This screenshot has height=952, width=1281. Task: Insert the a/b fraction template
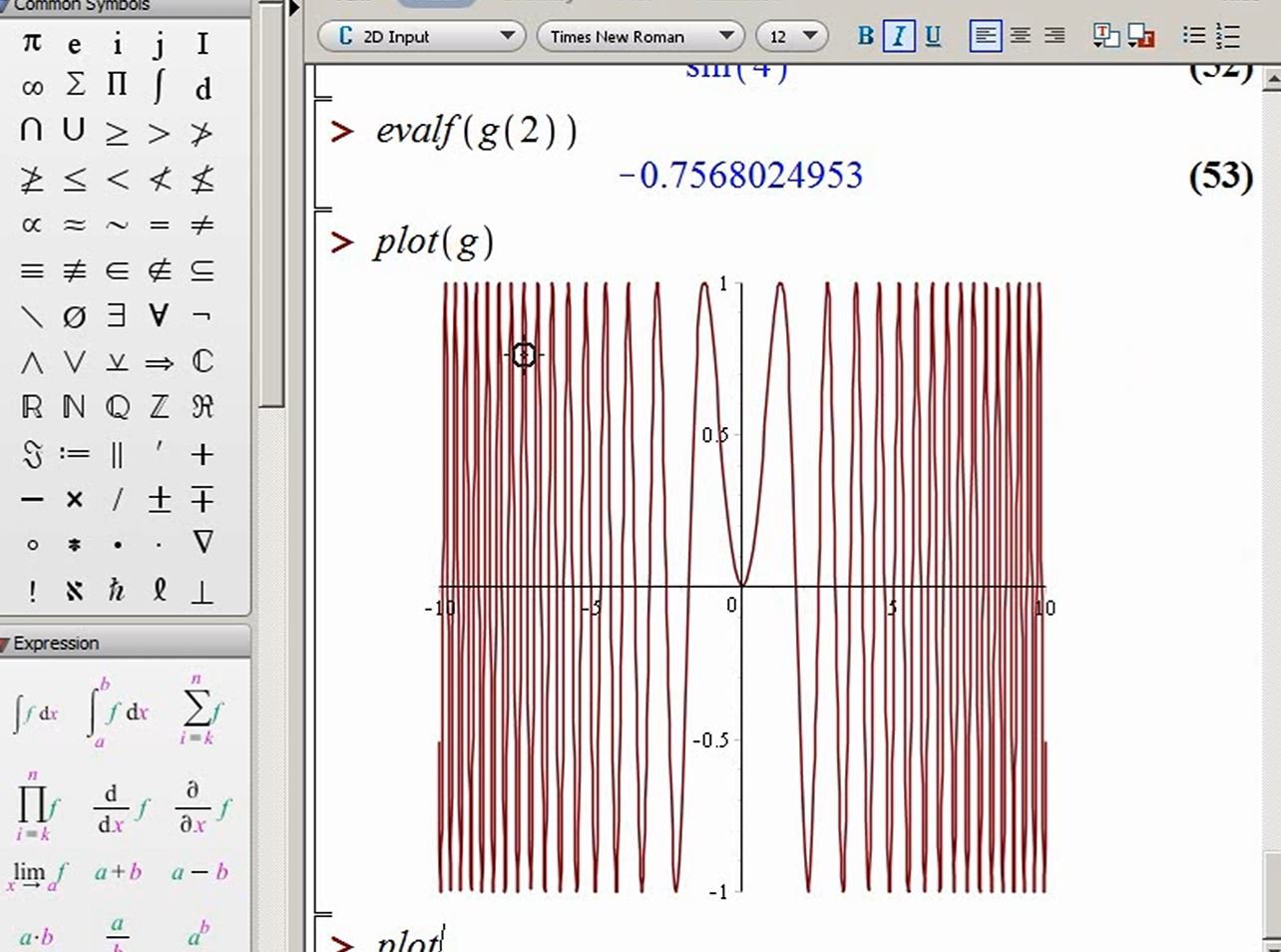coord(118,934)
